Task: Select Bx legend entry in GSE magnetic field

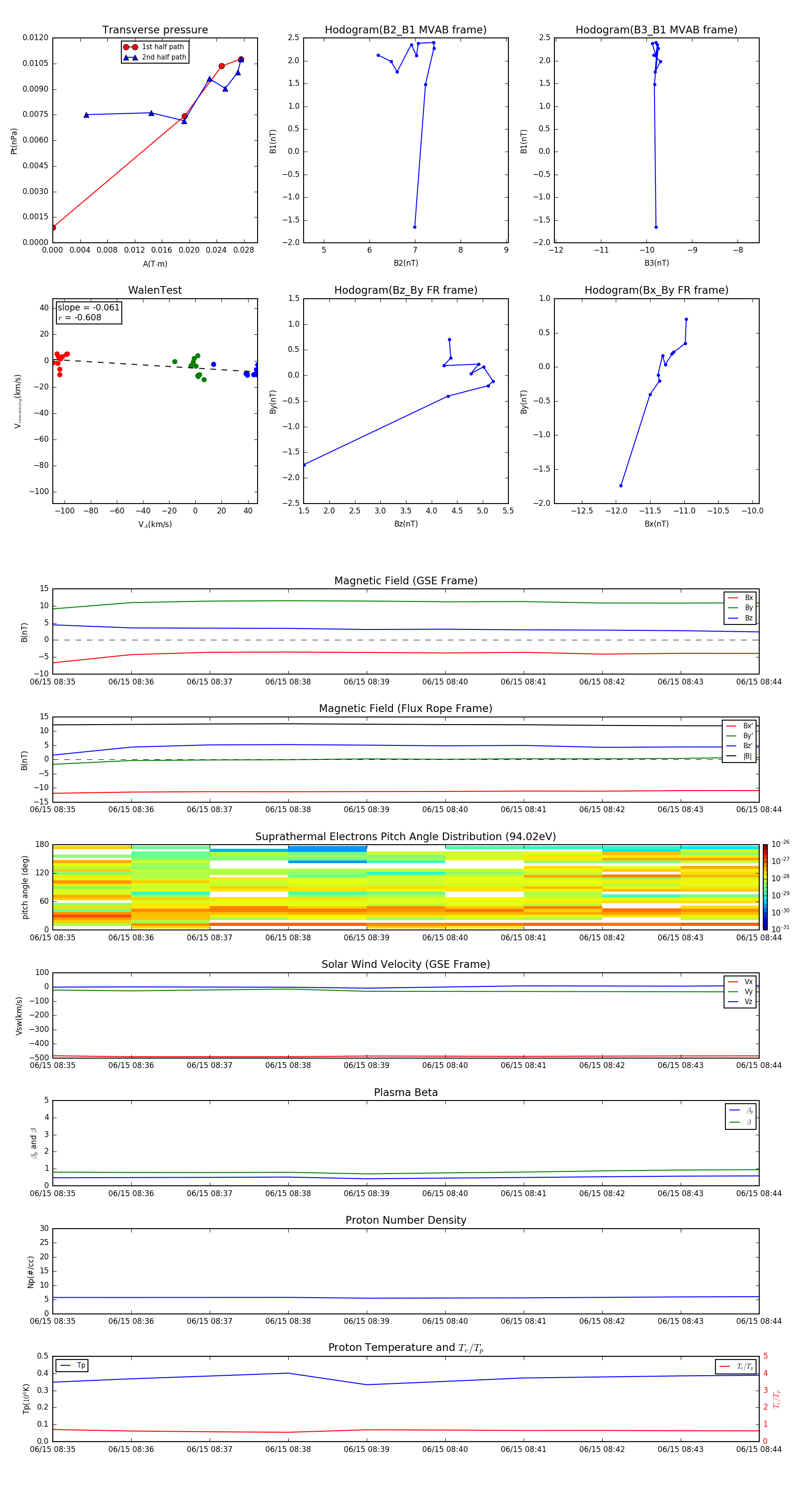Action: [x=740, y=598]
